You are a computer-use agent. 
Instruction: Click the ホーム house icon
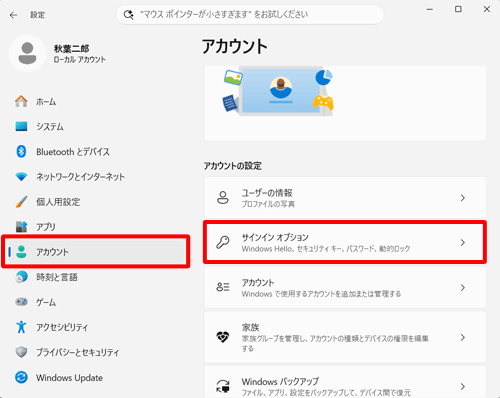21,101
